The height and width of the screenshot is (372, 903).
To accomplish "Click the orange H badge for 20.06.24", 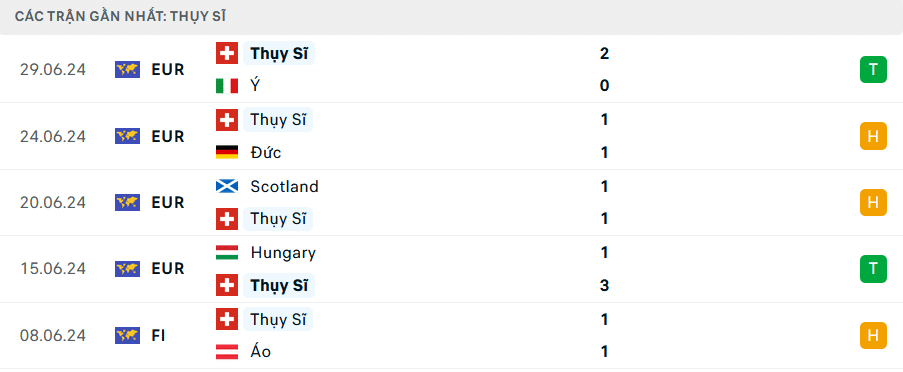I will point(874,203).
